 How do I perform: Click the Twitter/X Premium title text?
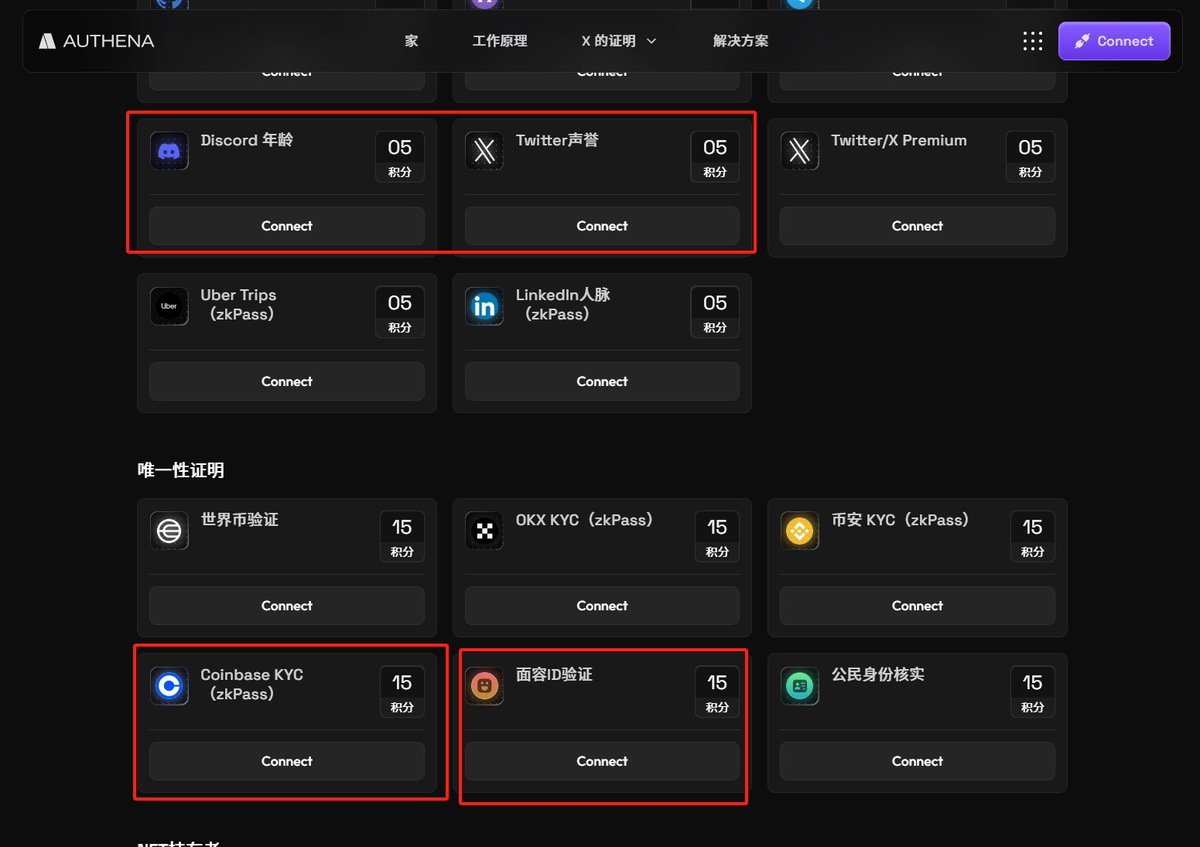pyautogui.click(x=899, y=140)
